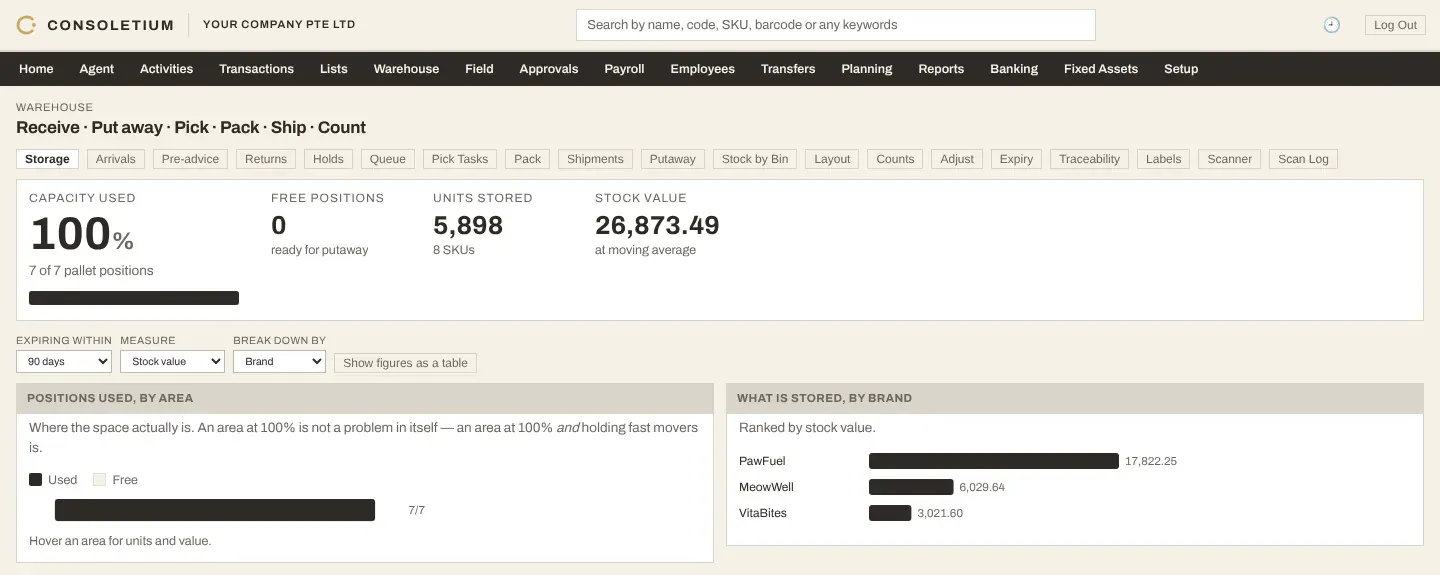This screenshot has width=1440, height=575.
Task: Click the dark Used legend swatch
Action: pyautogui.click(x=36, y=480)
